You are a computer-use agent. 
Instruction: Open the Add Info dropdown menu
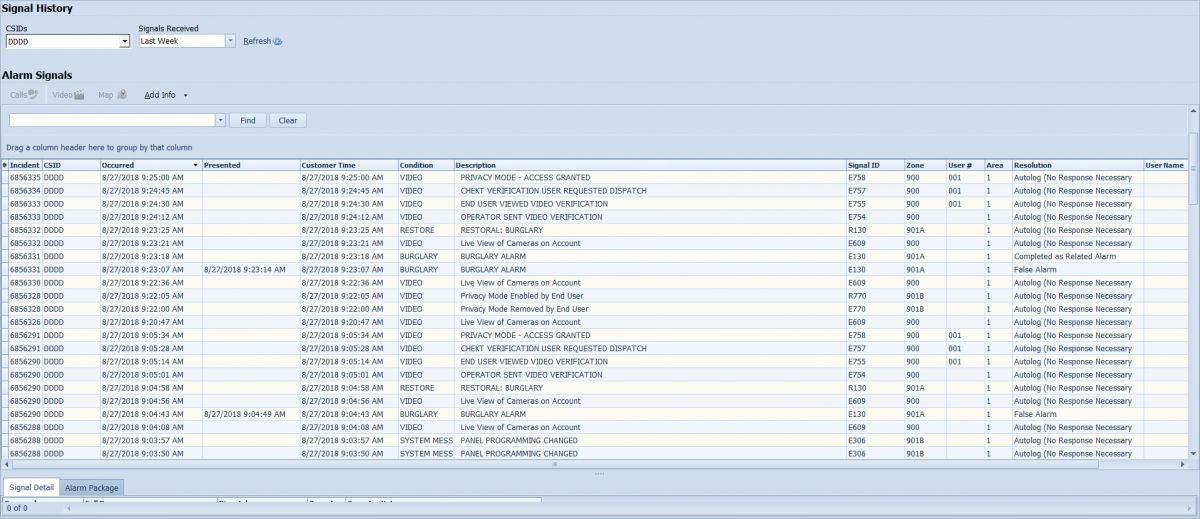[165, 95]
